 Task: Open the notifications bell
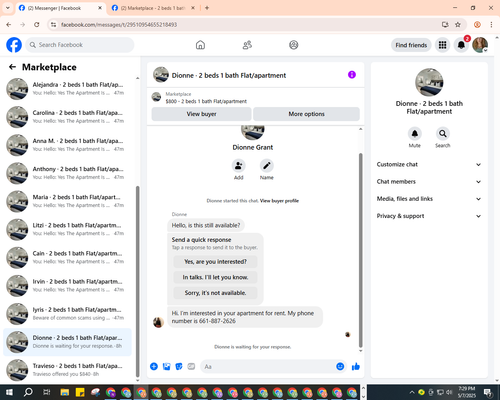click(461, 45)
